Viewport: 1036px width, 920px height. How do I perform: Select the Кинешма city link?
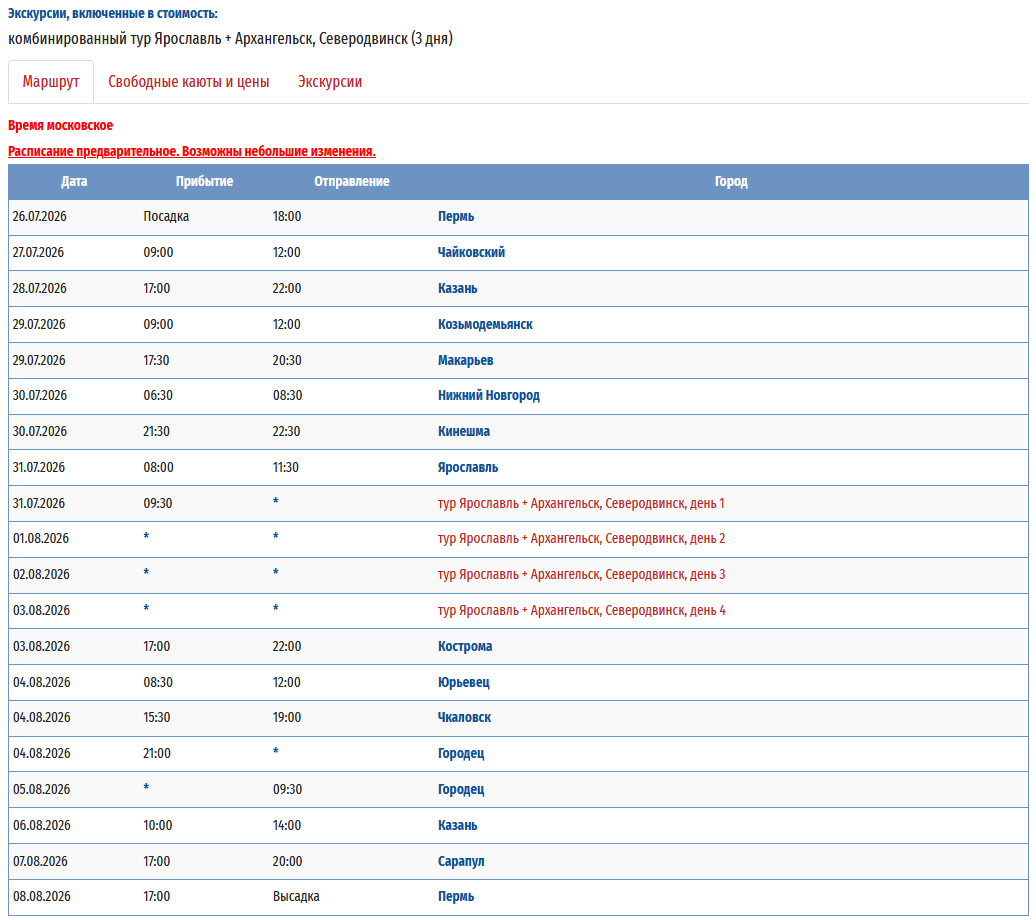point(464,432)
